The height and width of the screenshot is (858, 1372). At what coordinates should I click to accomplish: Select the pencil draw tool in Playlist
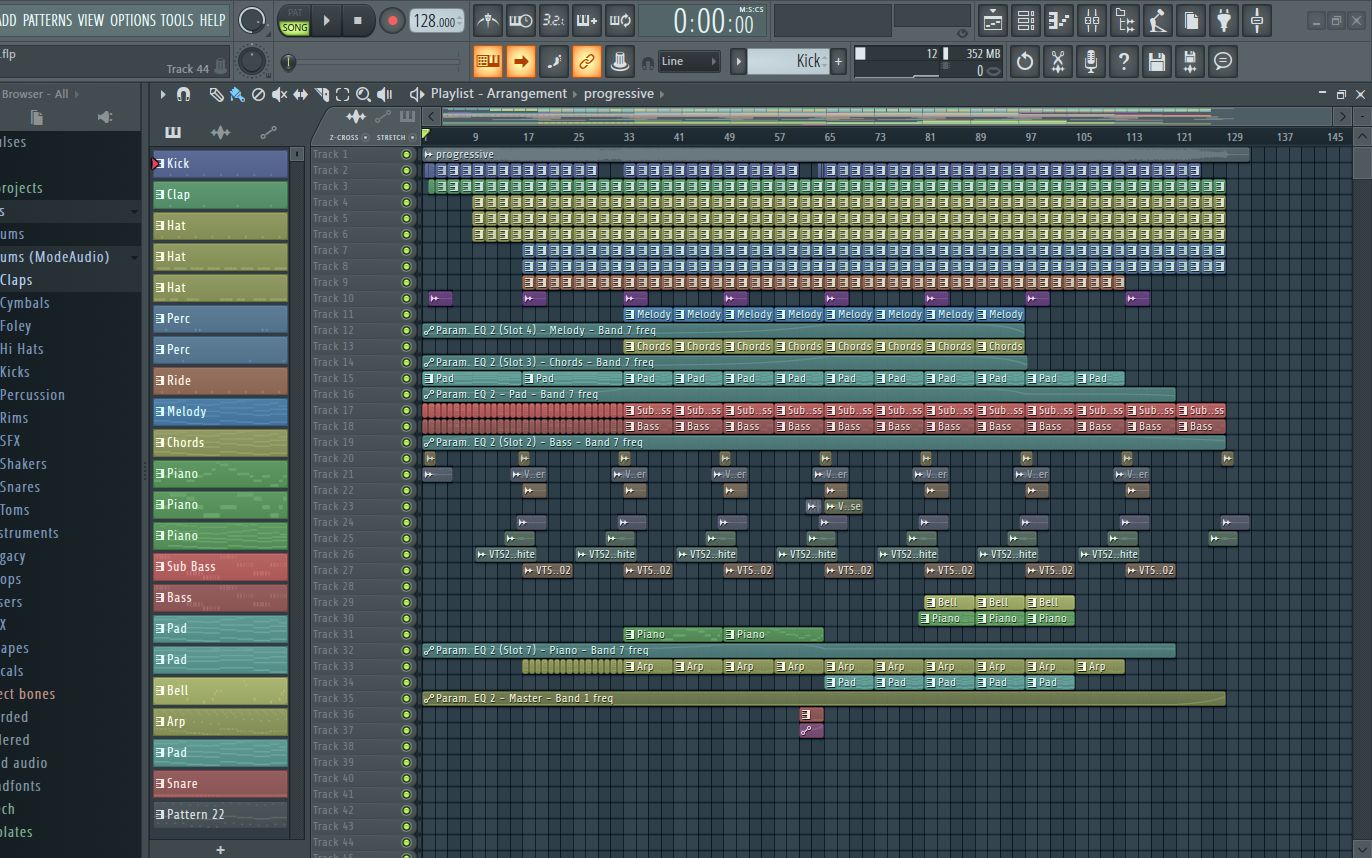pyautogui.click(x=216, y=94)
